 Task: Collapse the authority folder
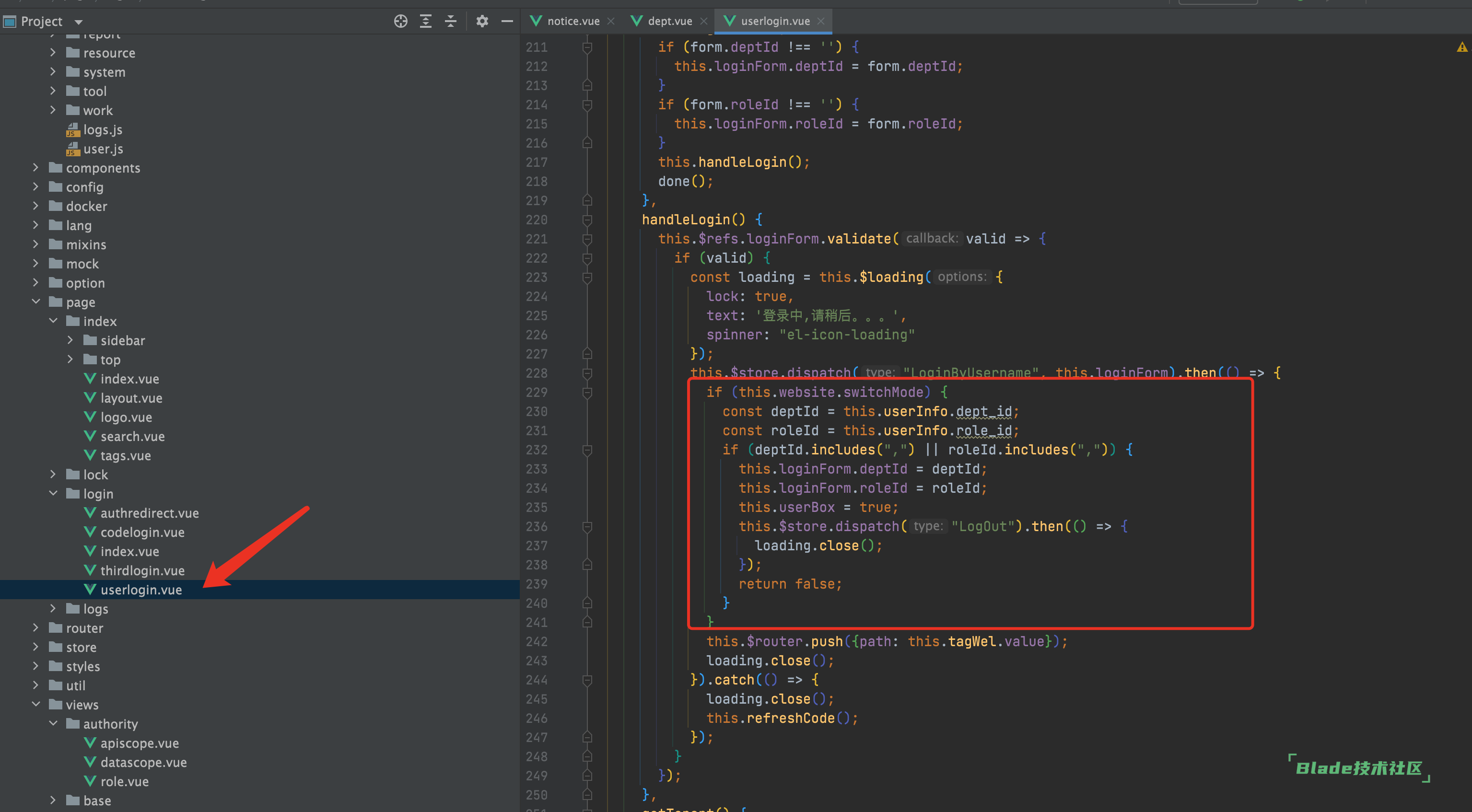(x=53, y=723)
